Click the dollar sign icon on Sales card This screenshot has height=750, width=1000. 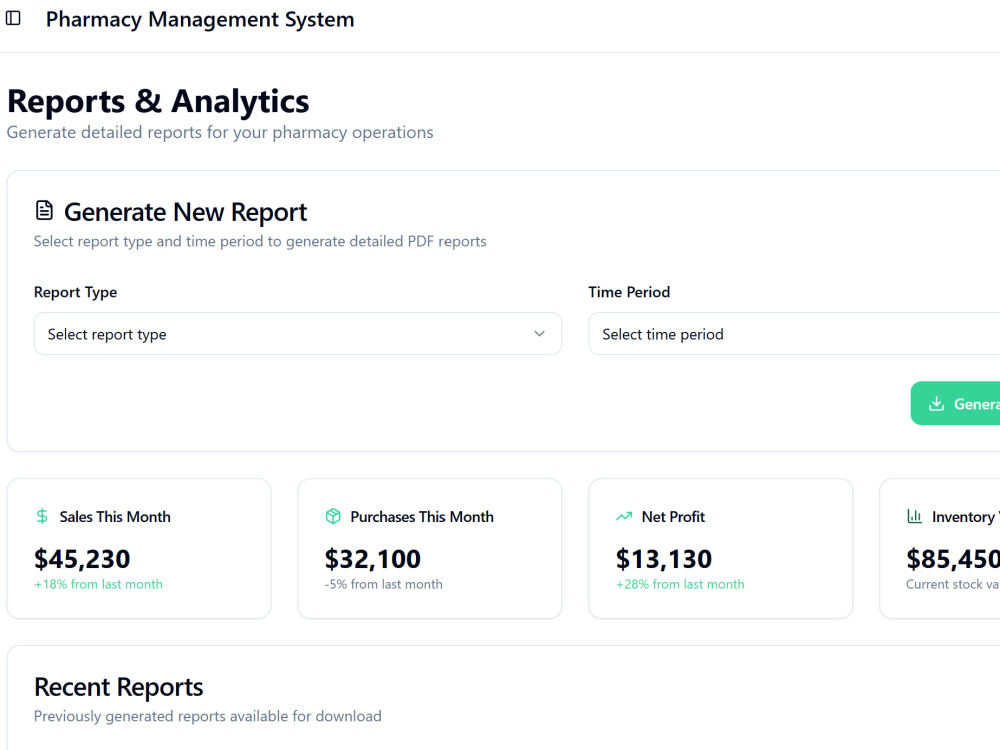(42, 516)
